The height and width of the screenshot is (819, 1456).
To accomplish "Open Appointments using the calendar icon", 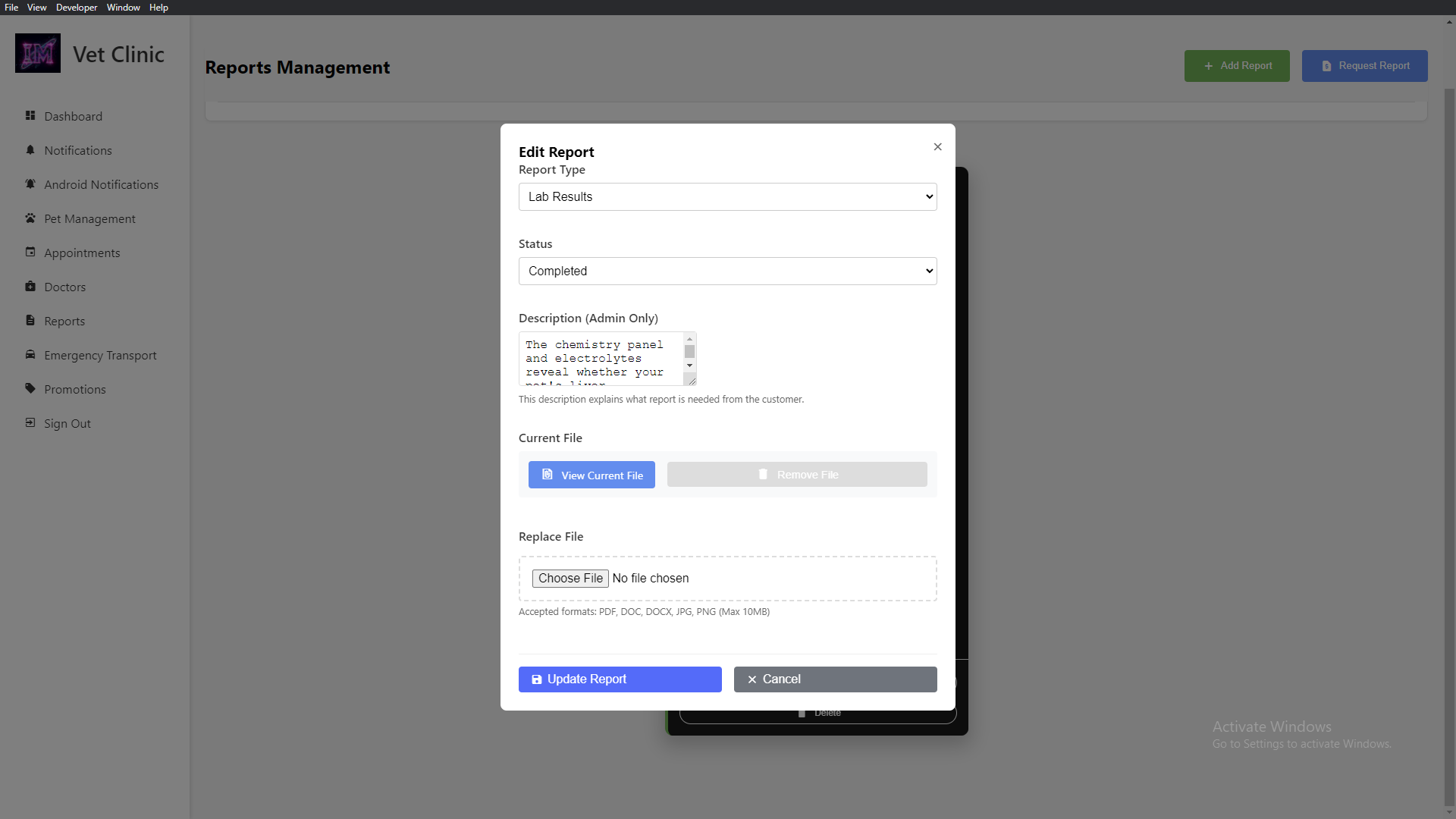I will 30,253.
